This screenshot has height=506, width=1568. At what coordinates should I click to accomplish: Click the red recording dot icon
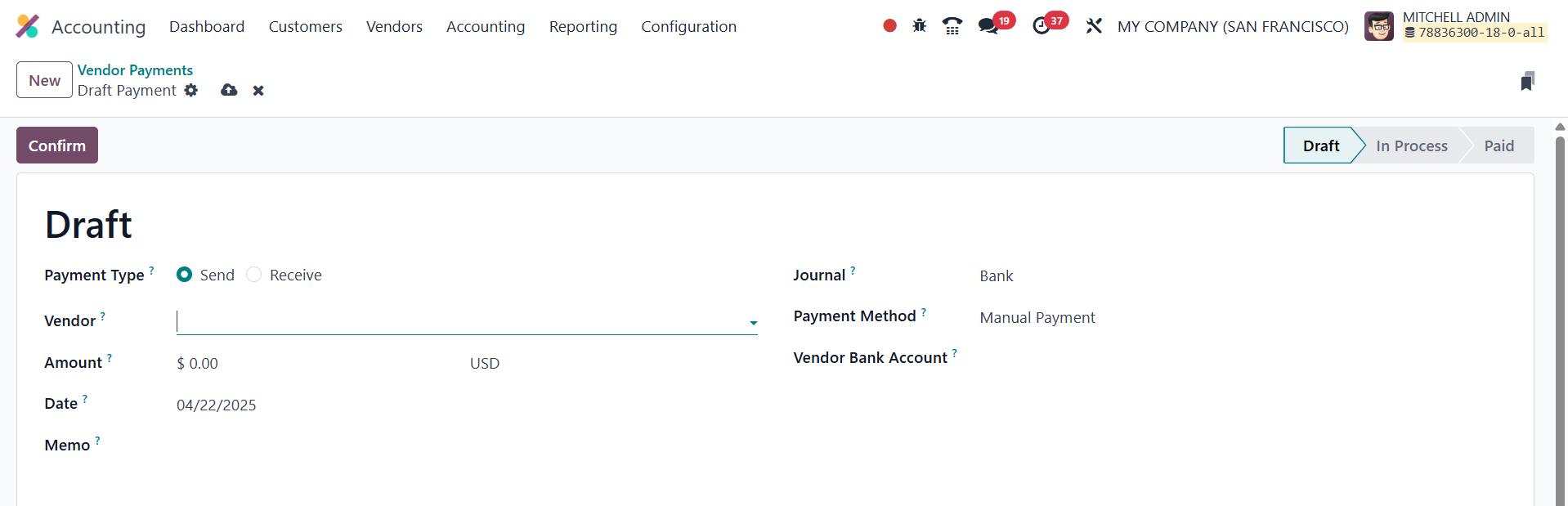click(889, 26)
